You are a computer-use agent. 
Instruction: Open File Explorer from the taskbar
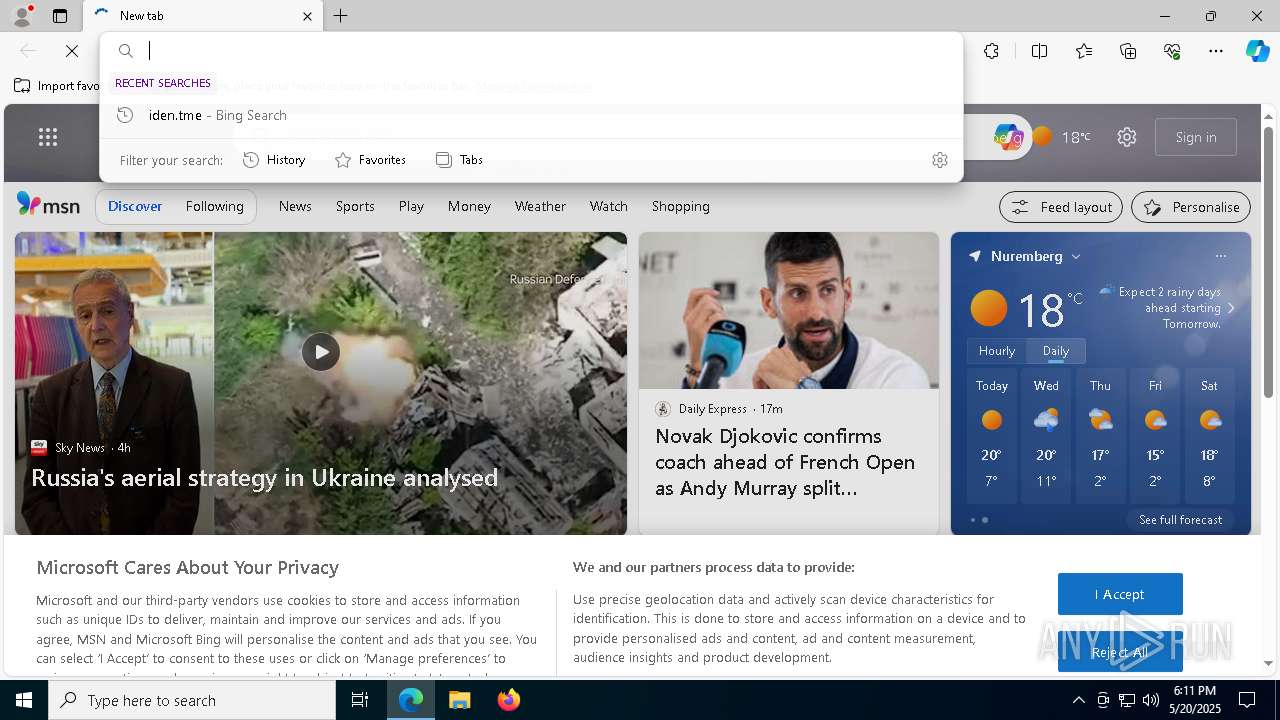coord(459,700)
